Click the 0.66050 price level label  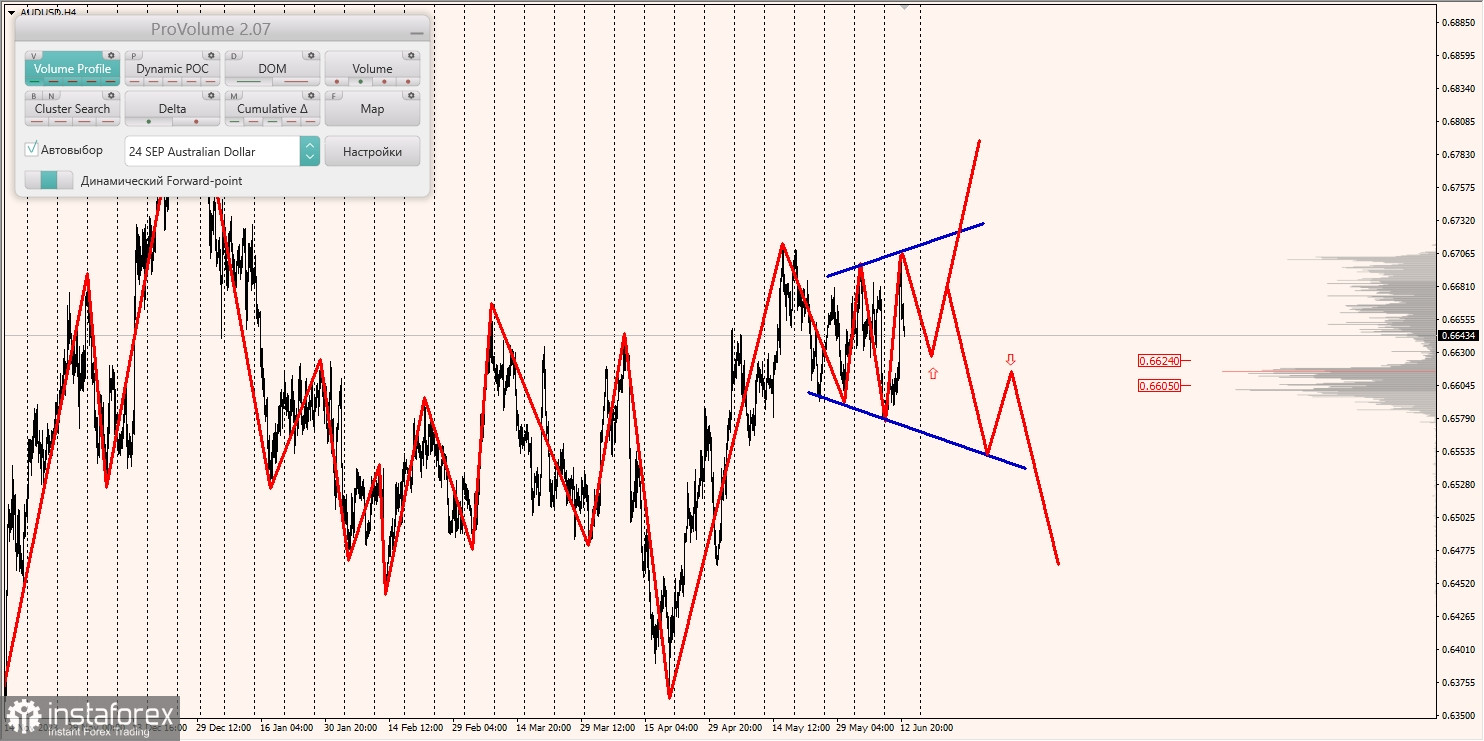(1159, 385)
